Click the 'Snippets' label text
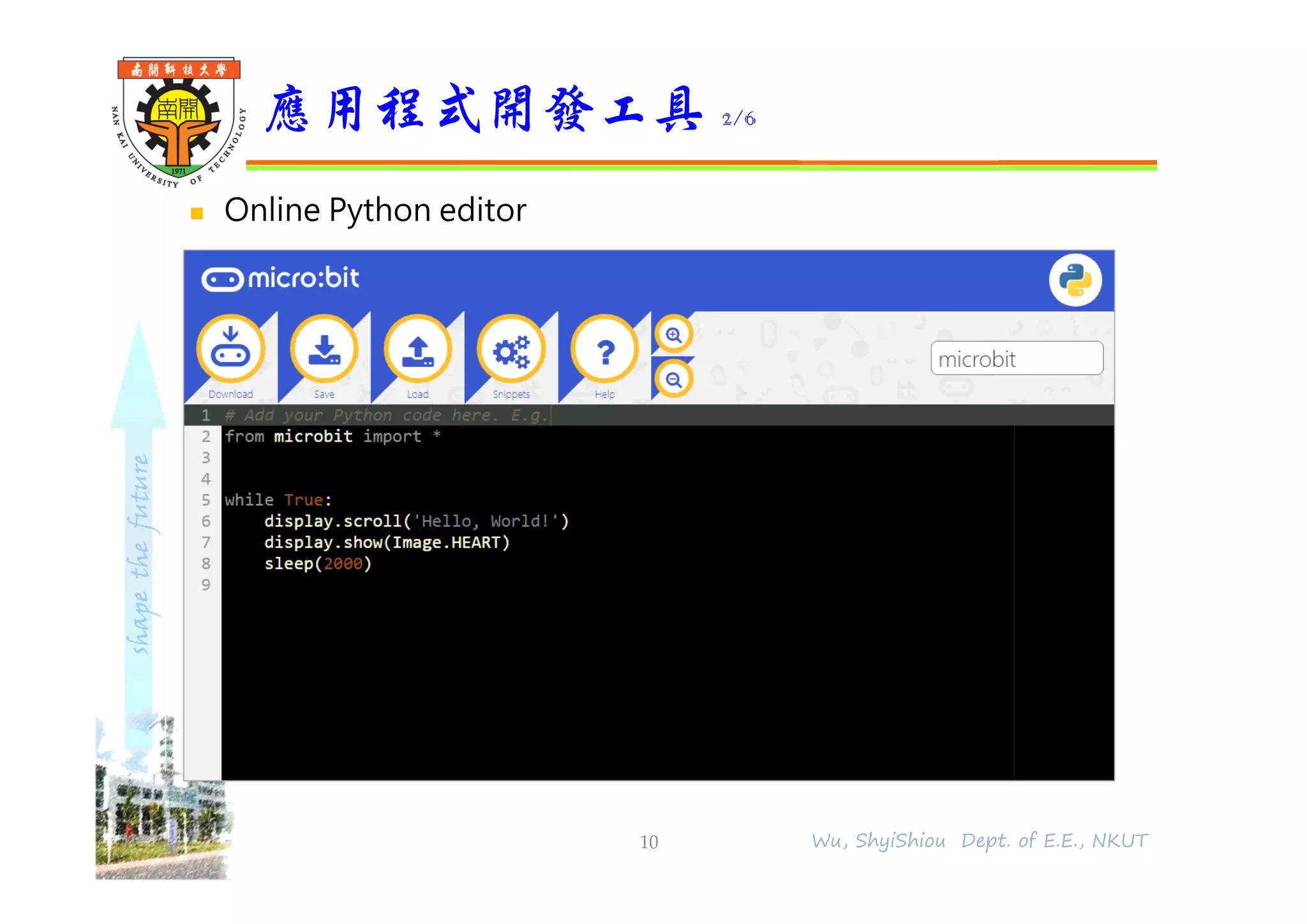Image resolution: width=1307 pixels, height=924 pixels. click(511, 394)
